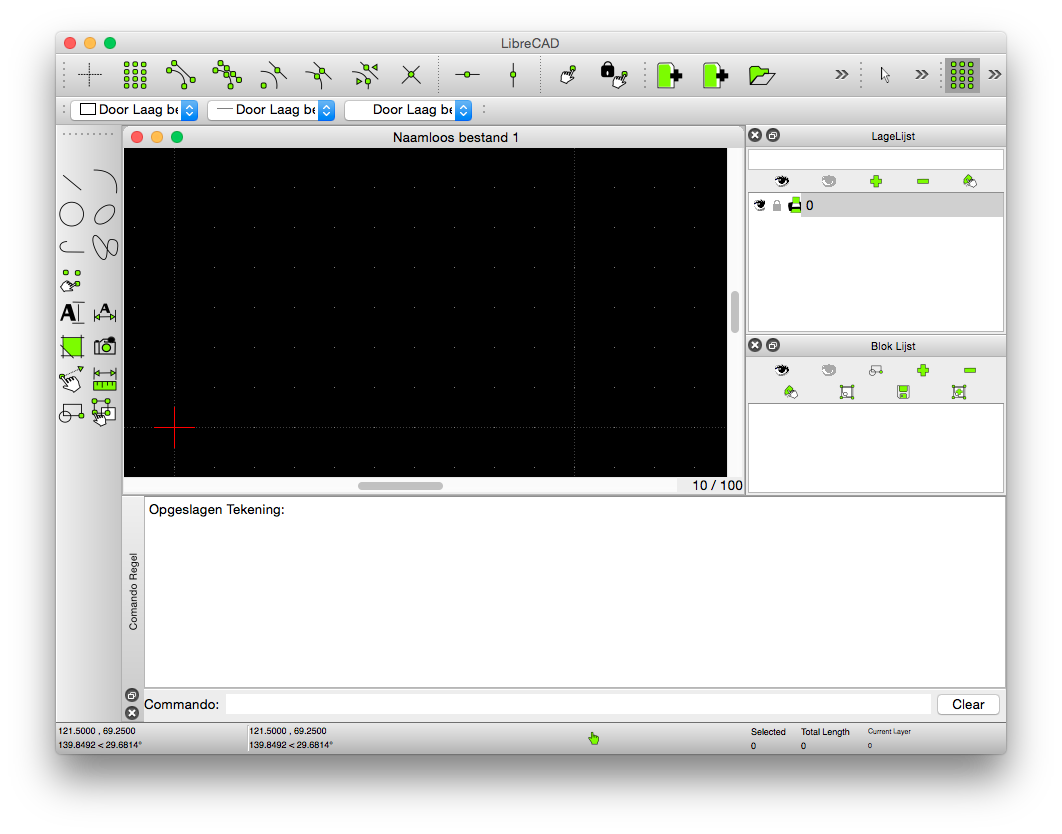Click the camera Insert Image tool

pos(104,346)
